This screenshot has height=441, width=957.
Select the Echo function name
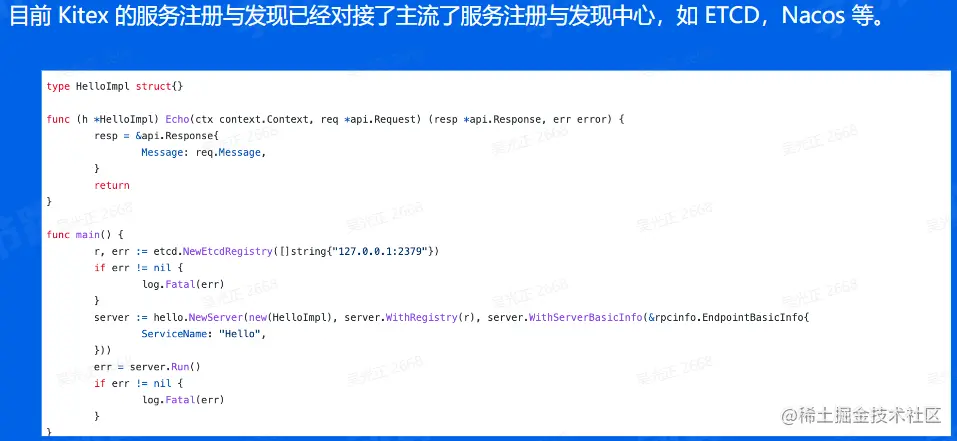177,120
